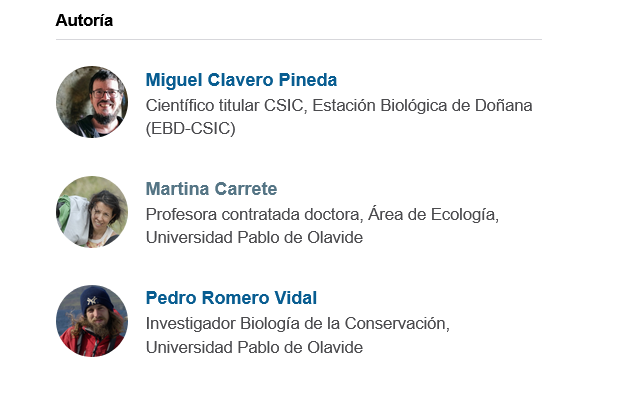Image resolution: width=624 pixels, height=399 pixels.
Task: Click the white bag in Martina's photo
Action: point(76,219)
